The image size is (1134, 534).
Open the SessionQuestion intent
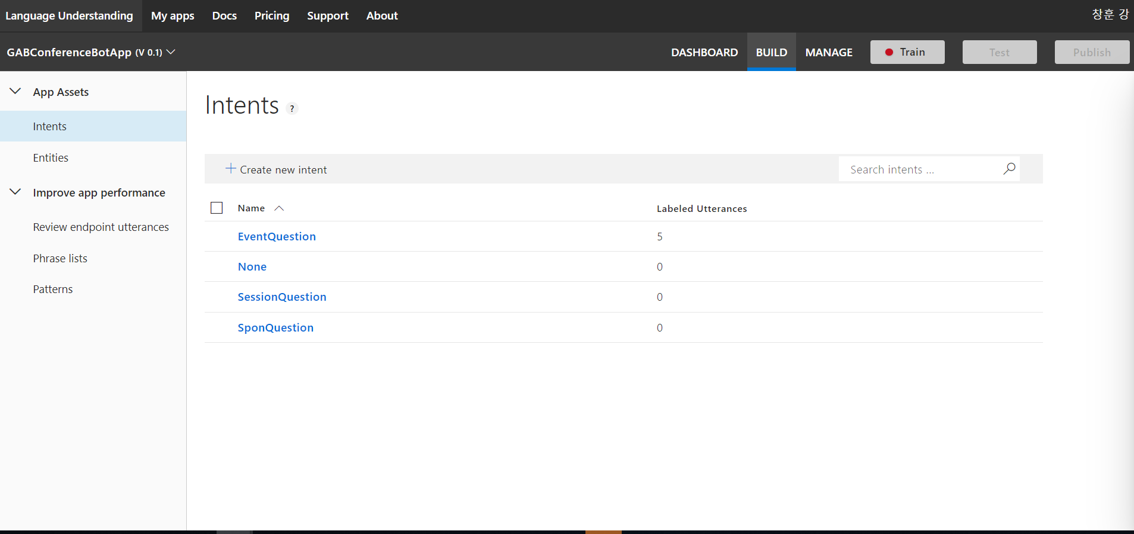coord(282,297)
